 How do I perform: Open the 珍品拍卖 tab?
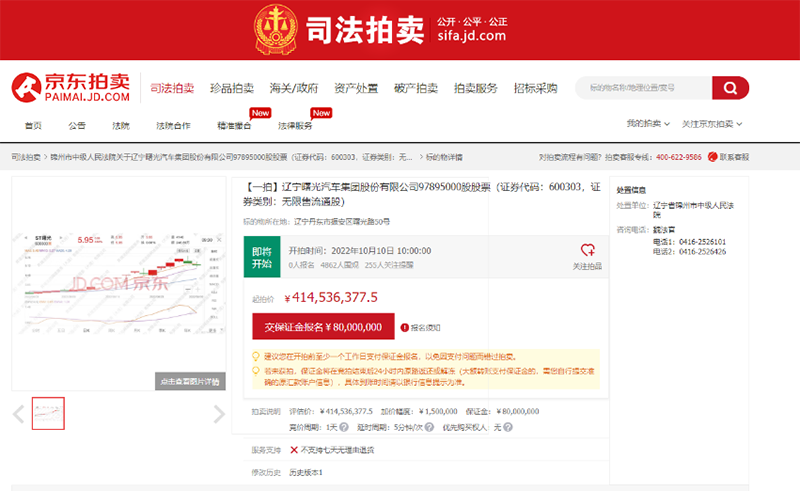pos(232,88)
